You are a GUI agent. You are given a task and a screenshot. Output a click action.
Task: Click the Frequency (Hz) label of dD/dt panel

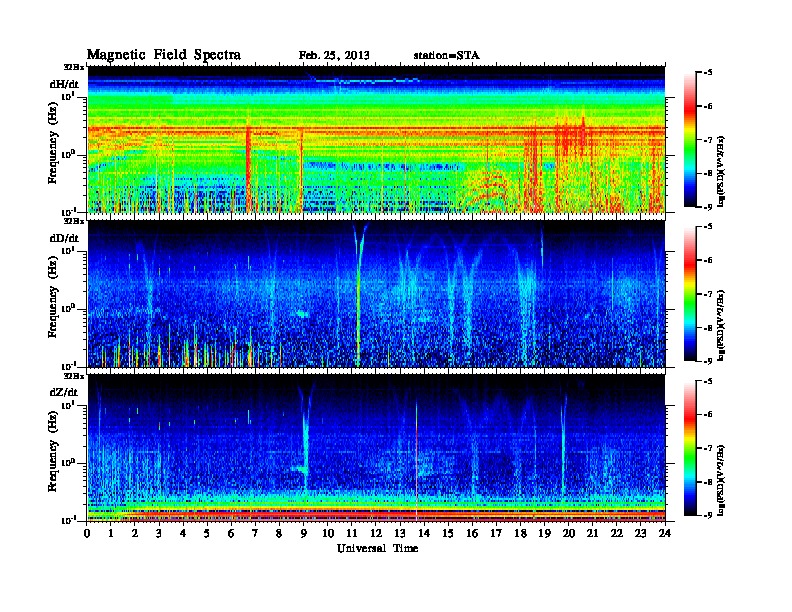coord(53,297)
